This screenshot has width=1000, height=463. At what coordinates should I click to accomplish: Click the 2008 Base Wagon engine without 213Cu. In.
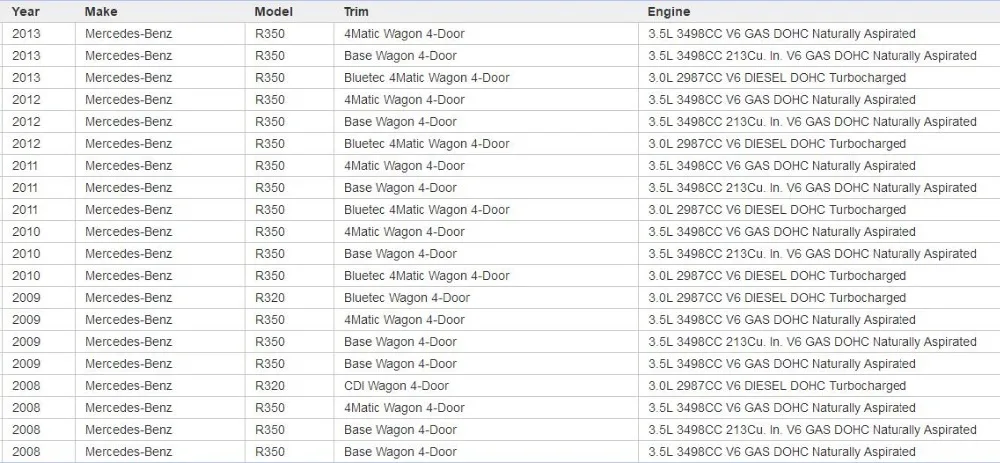[x=819, y=452]
